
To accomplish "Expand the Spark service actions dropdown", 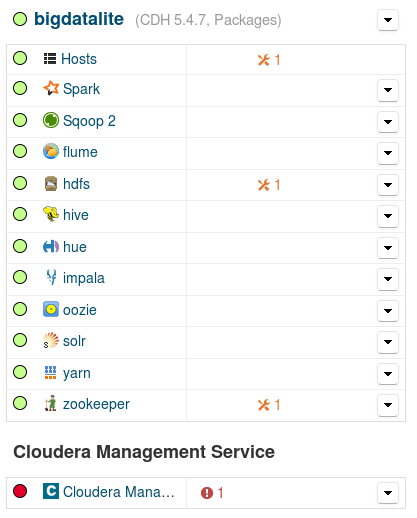I will 388,90.
